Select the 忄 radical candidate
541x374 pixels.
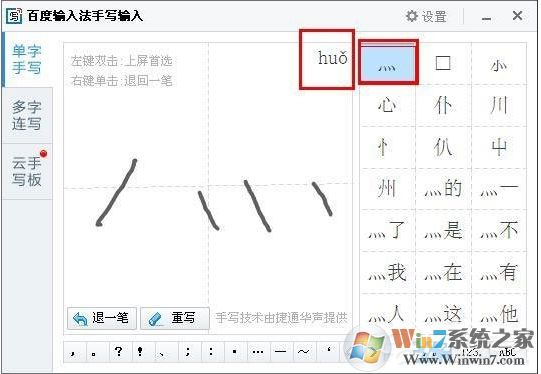387,147
